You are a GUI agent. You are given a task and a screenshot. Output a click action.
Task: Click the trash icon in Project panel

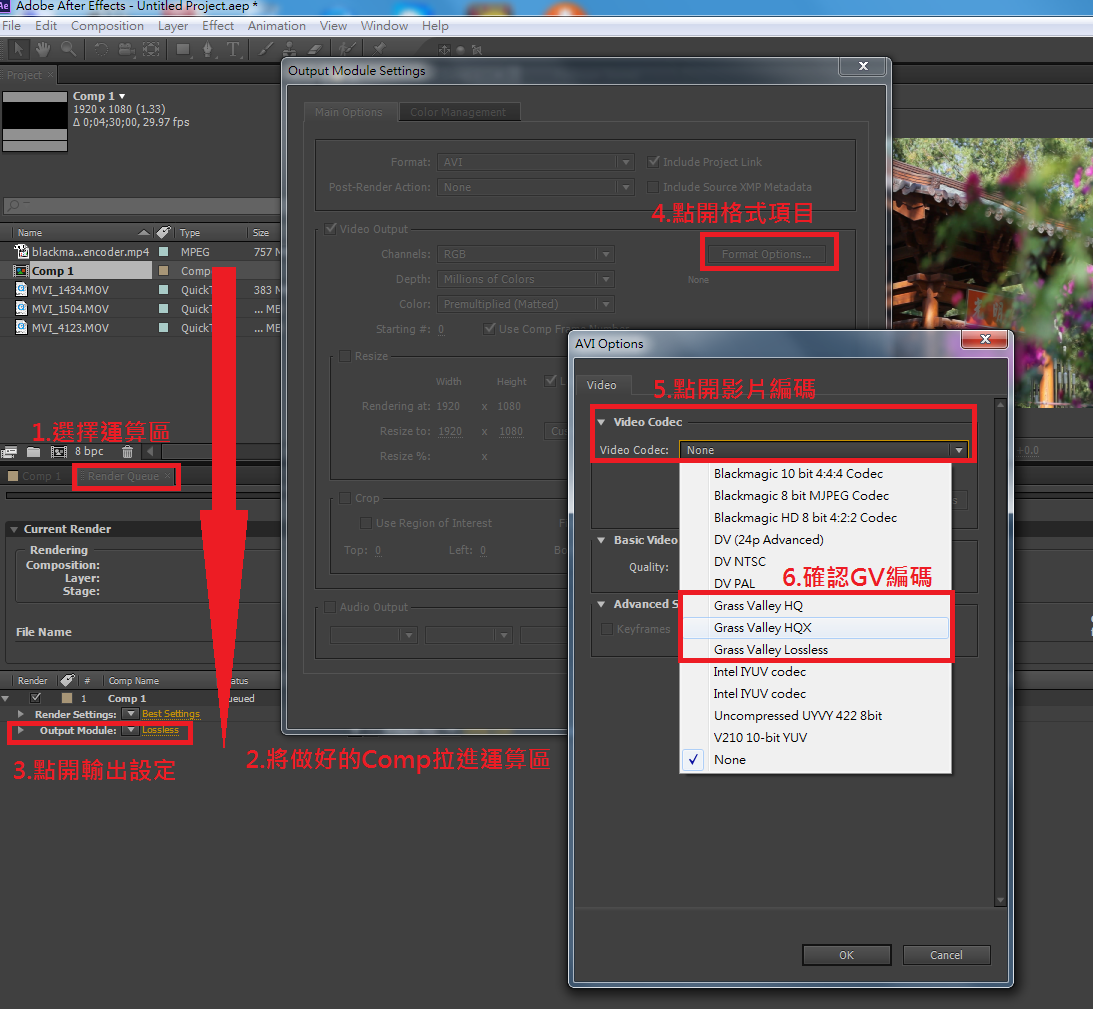(127, 452)
